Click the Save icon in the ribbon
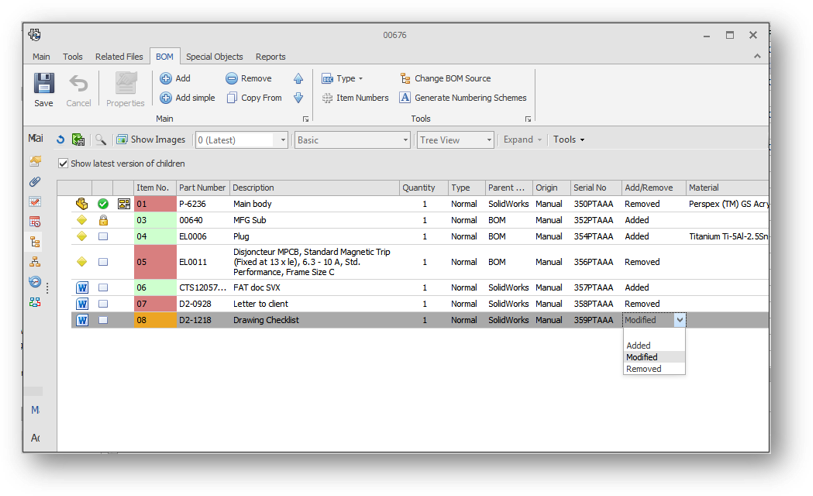 coord(44,83)
